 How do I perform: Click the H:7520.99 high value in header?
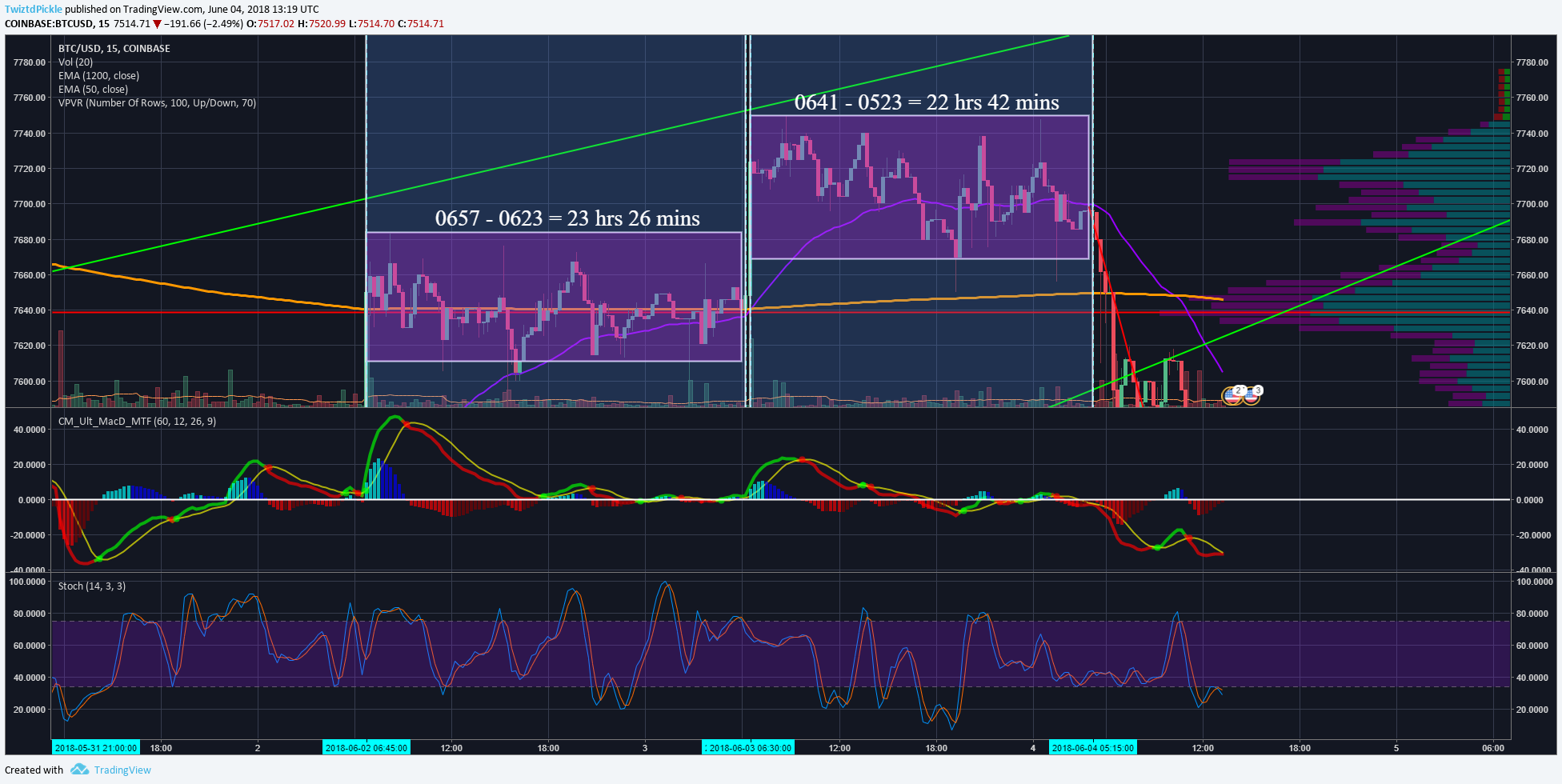(x=322, y=23)
